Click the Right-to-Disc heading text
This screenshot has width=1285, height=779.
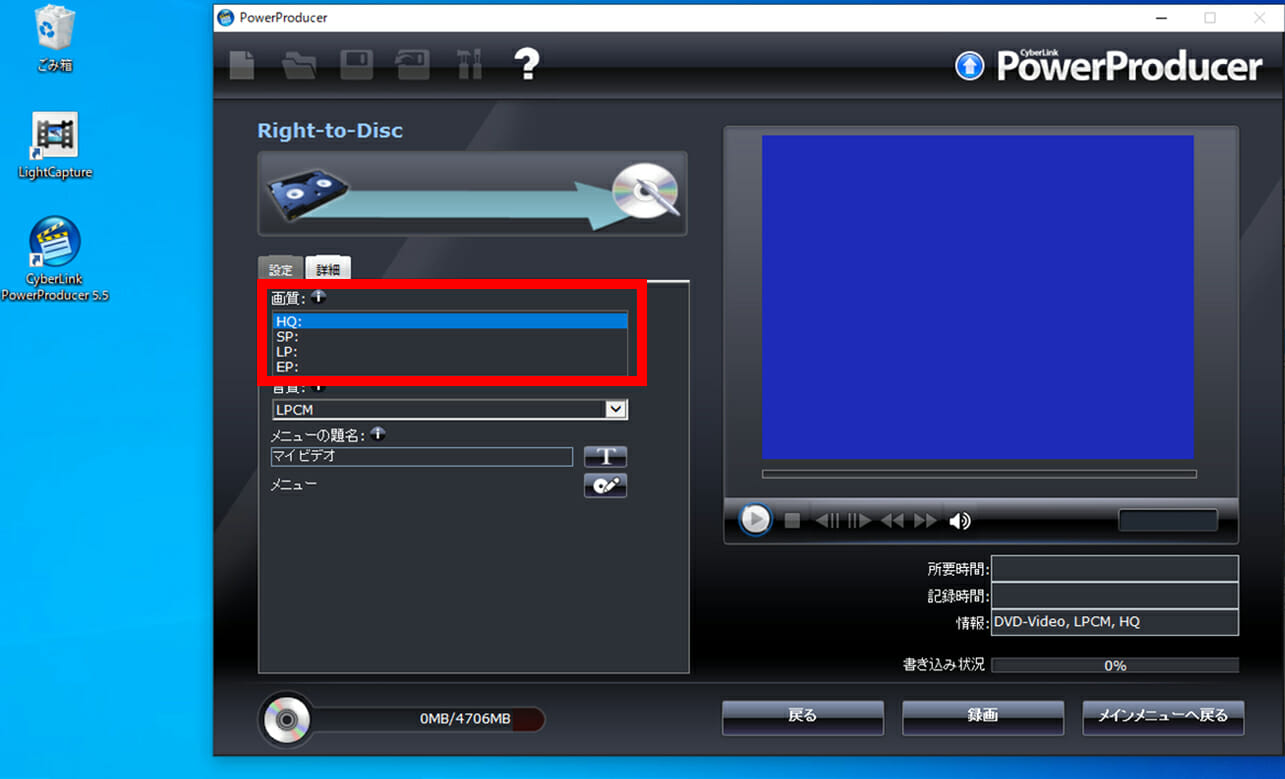point(331,131)
